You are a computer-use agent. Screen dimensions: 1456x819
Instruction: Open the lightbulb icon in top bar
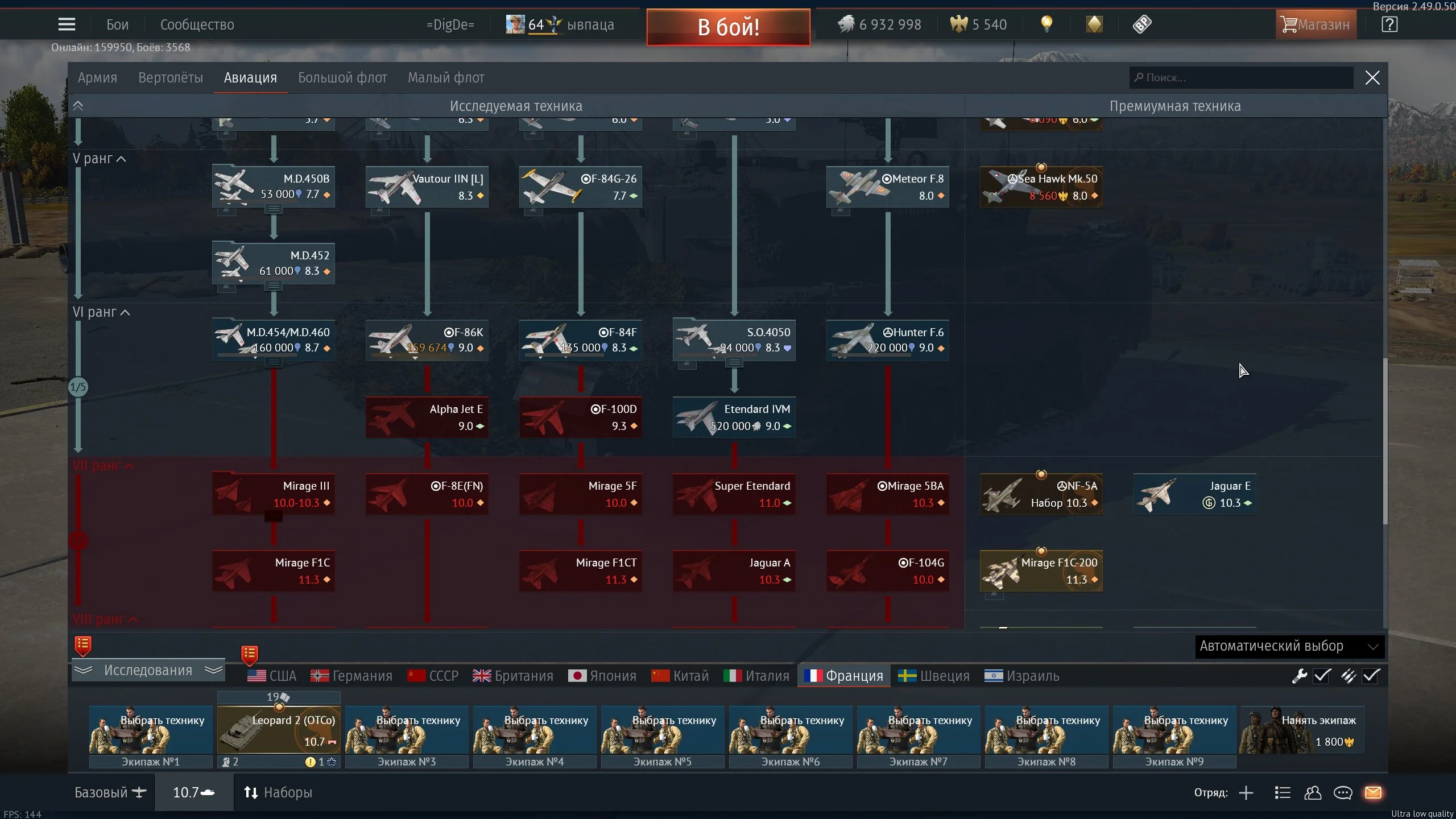(1046, 24)
